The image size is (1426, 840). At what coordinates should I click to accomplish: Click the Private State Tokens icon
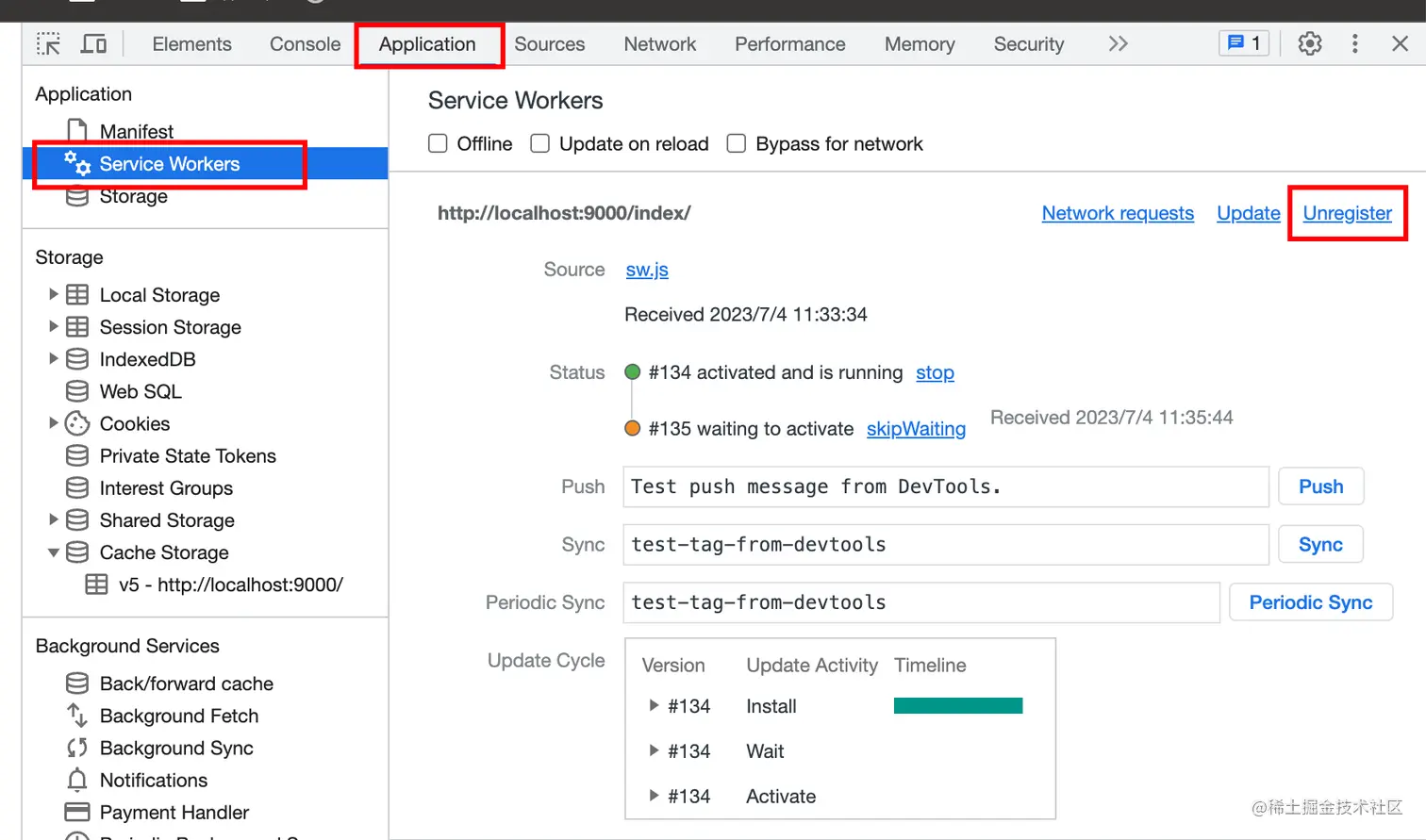(77, 455)
